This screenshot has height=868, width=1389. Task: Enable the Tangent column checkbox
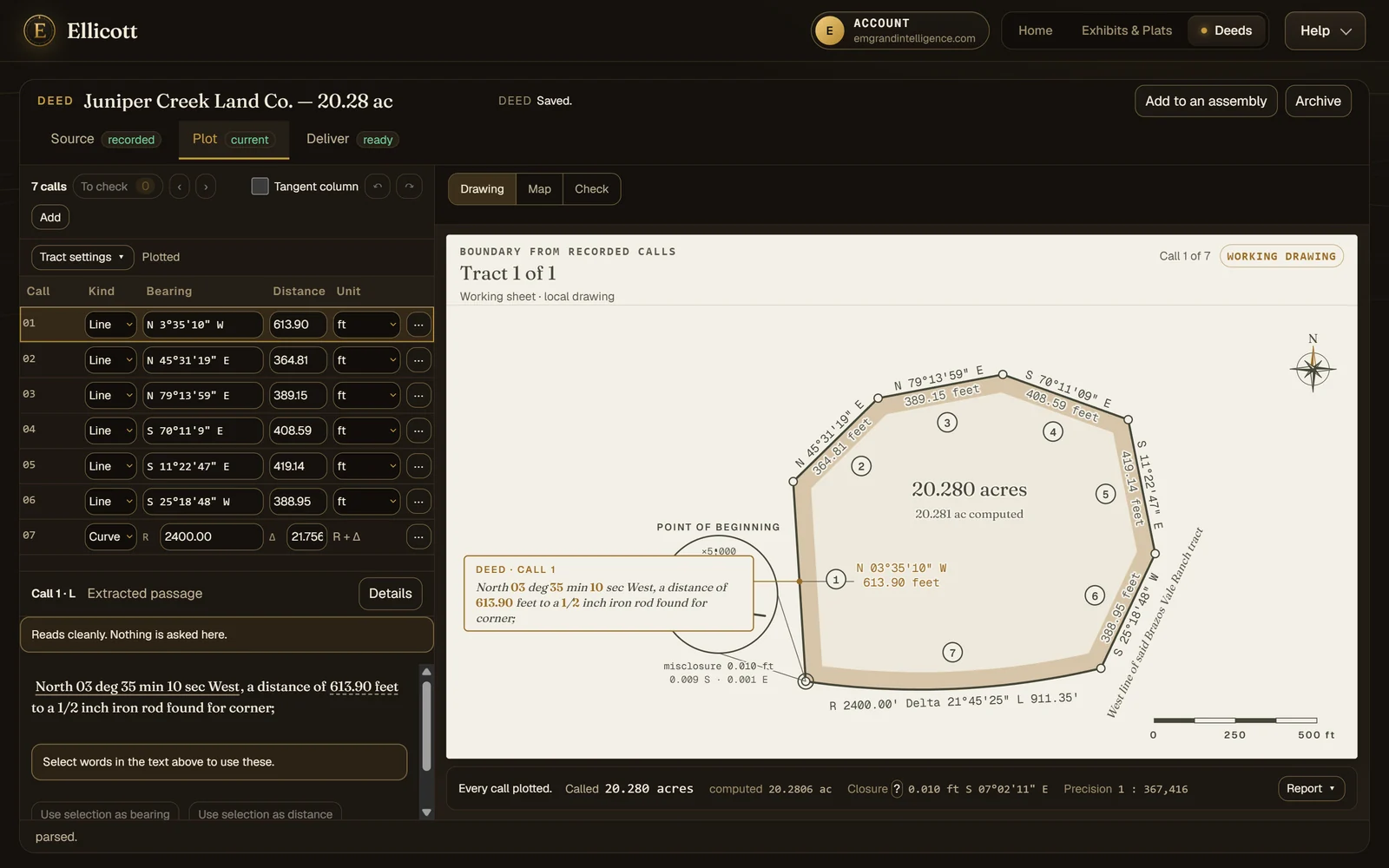pyautogui.click(x=260, y=187)
